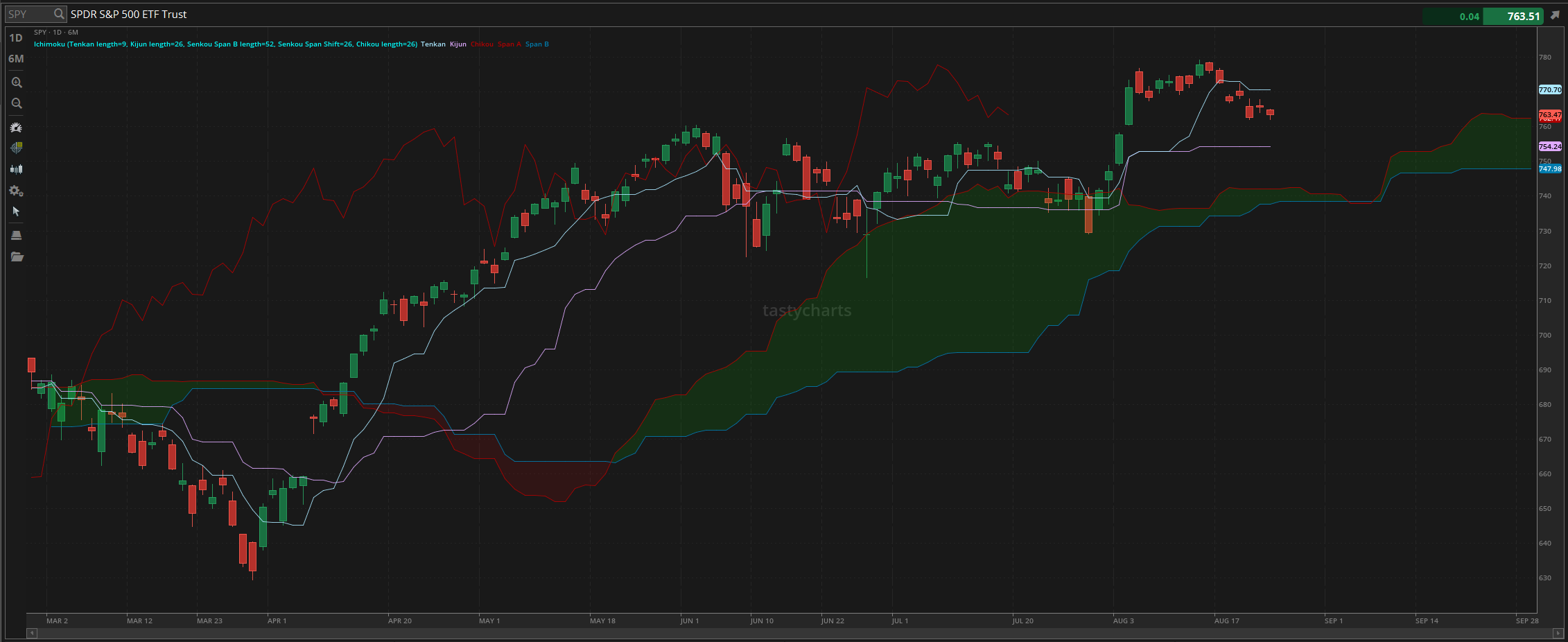Click the MAR 23 date label
Screen dimensions: 1568x642
pyautogui.click(x=209, y=621)
